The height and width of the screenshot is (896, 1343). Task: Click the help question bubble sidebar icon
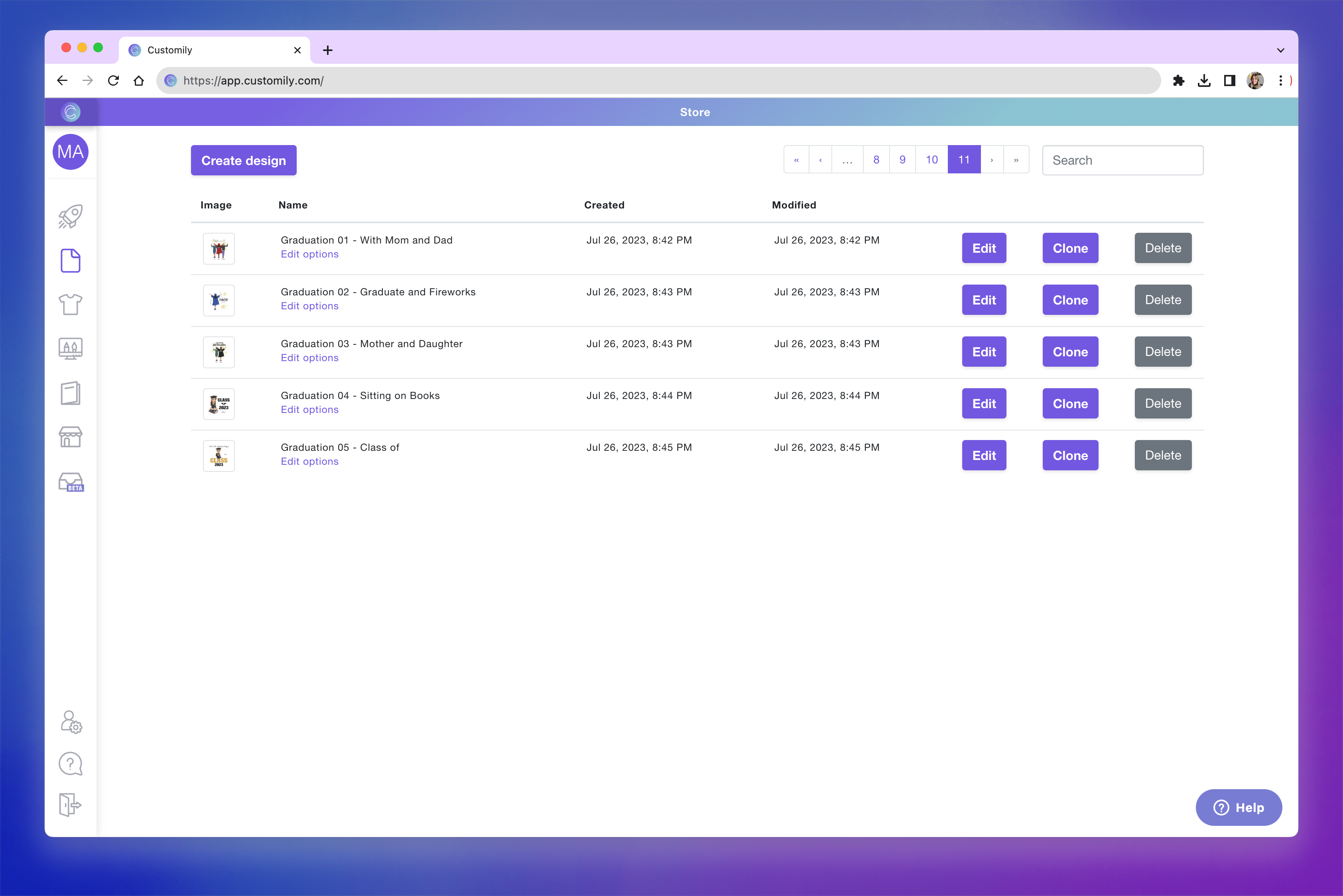[70, 763]
